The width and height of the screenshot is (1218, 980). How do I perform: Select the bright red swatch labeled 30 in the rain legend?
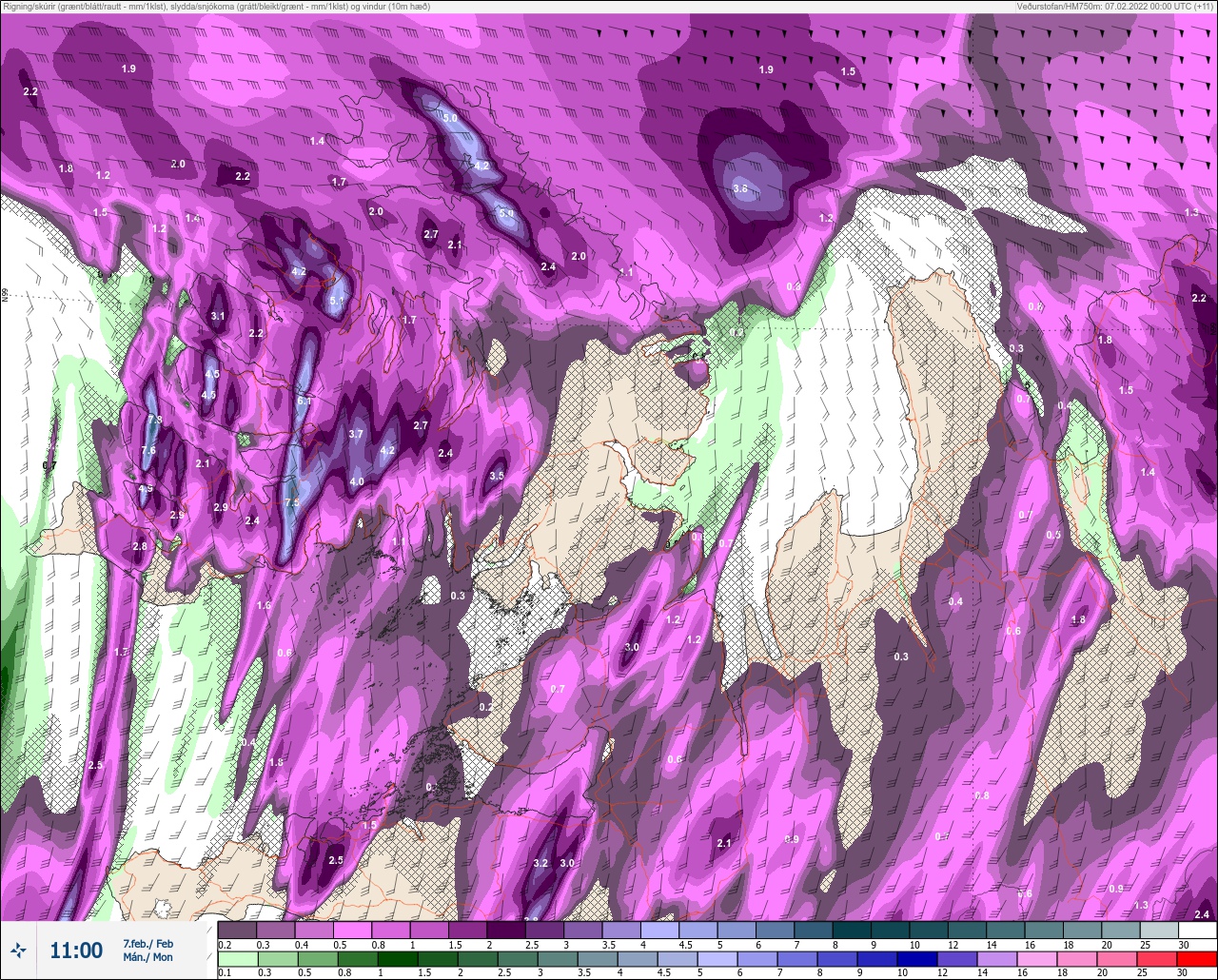point(1197,959)
